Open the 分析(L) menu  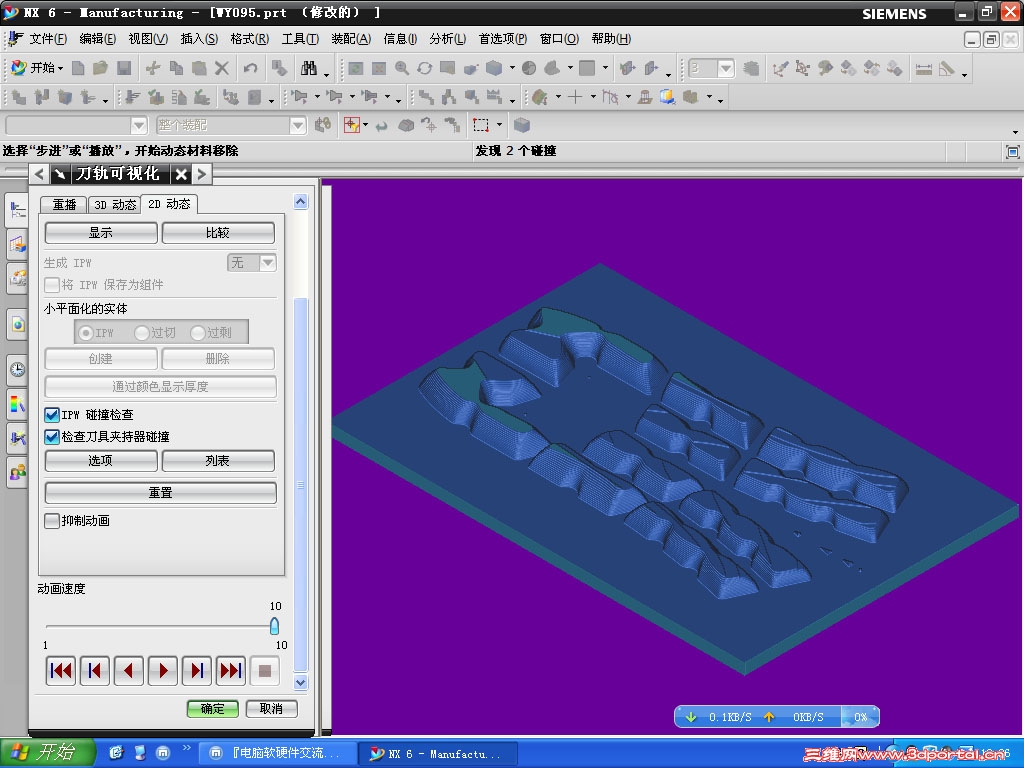coord(447,39)
